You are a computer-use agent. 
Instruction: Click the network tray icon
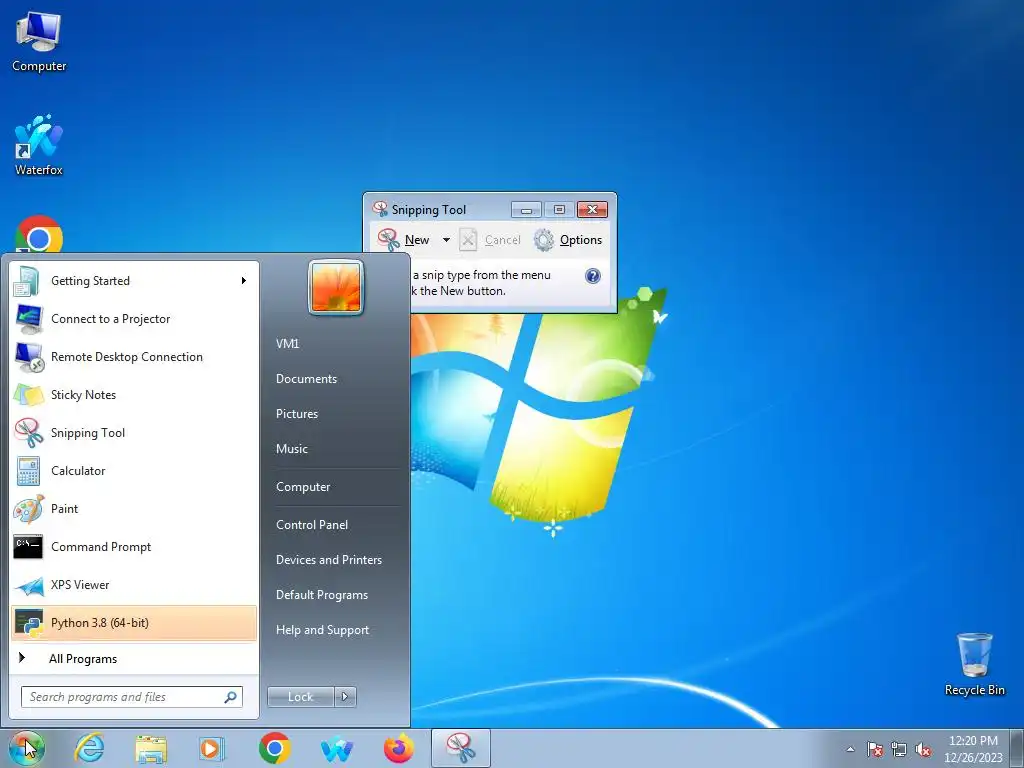(x=899, y=749)
